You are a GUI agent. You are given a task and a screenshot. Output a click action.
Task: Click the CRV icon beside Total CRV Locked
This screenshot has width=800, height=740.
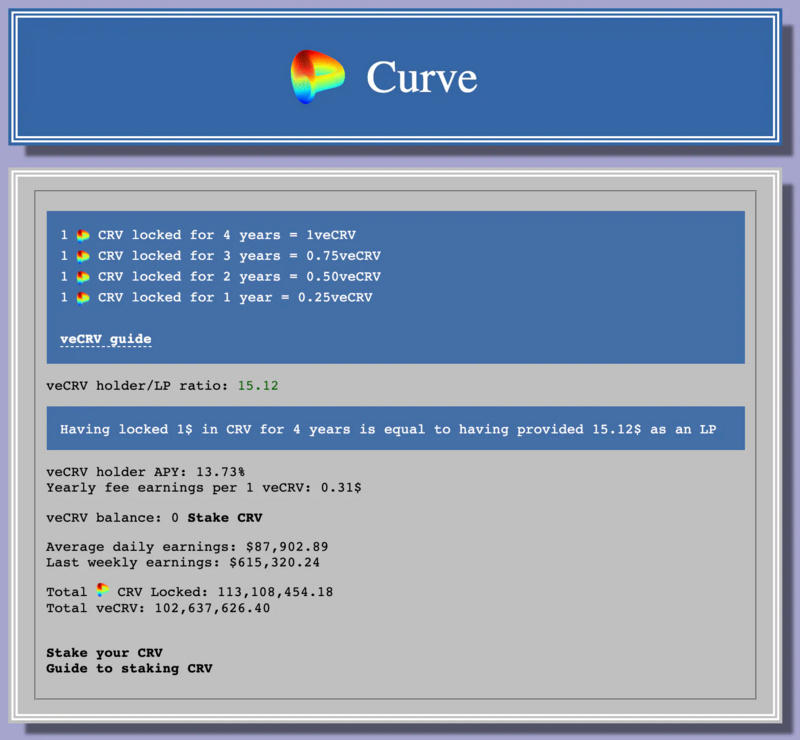[x=103, y=591]
